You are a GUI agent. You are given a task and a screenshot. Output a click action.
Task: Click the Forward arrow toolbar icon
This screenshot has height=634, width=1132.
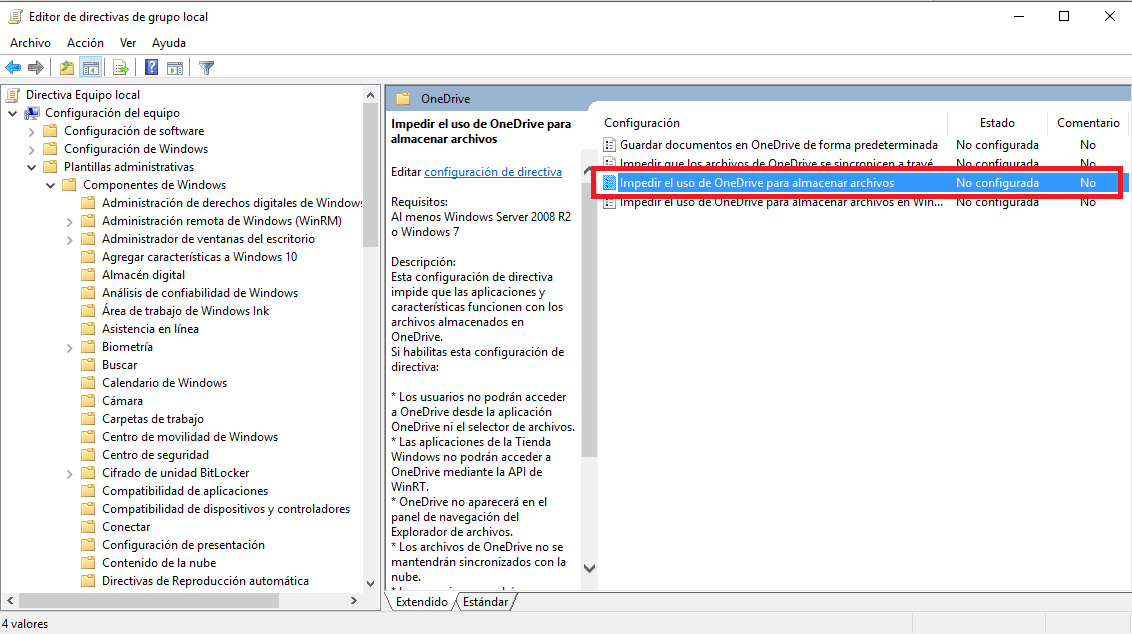point(35,68)
